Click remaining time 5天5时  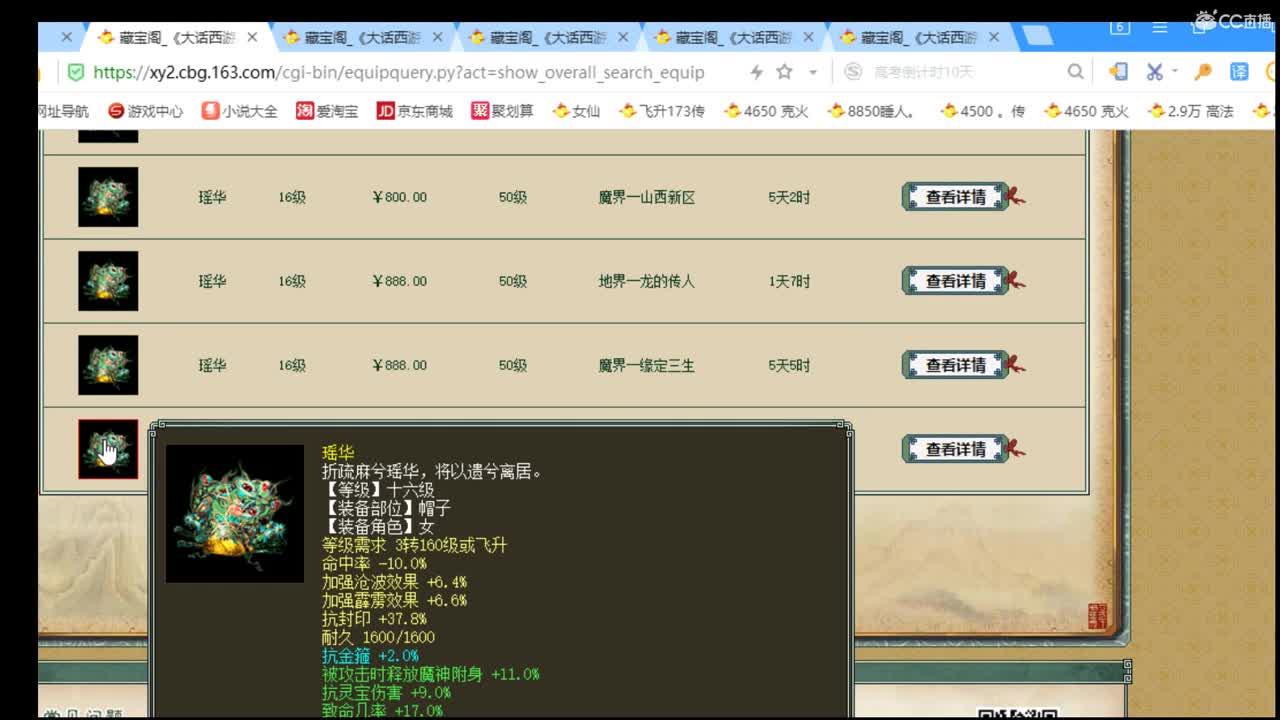click(789, 365)
